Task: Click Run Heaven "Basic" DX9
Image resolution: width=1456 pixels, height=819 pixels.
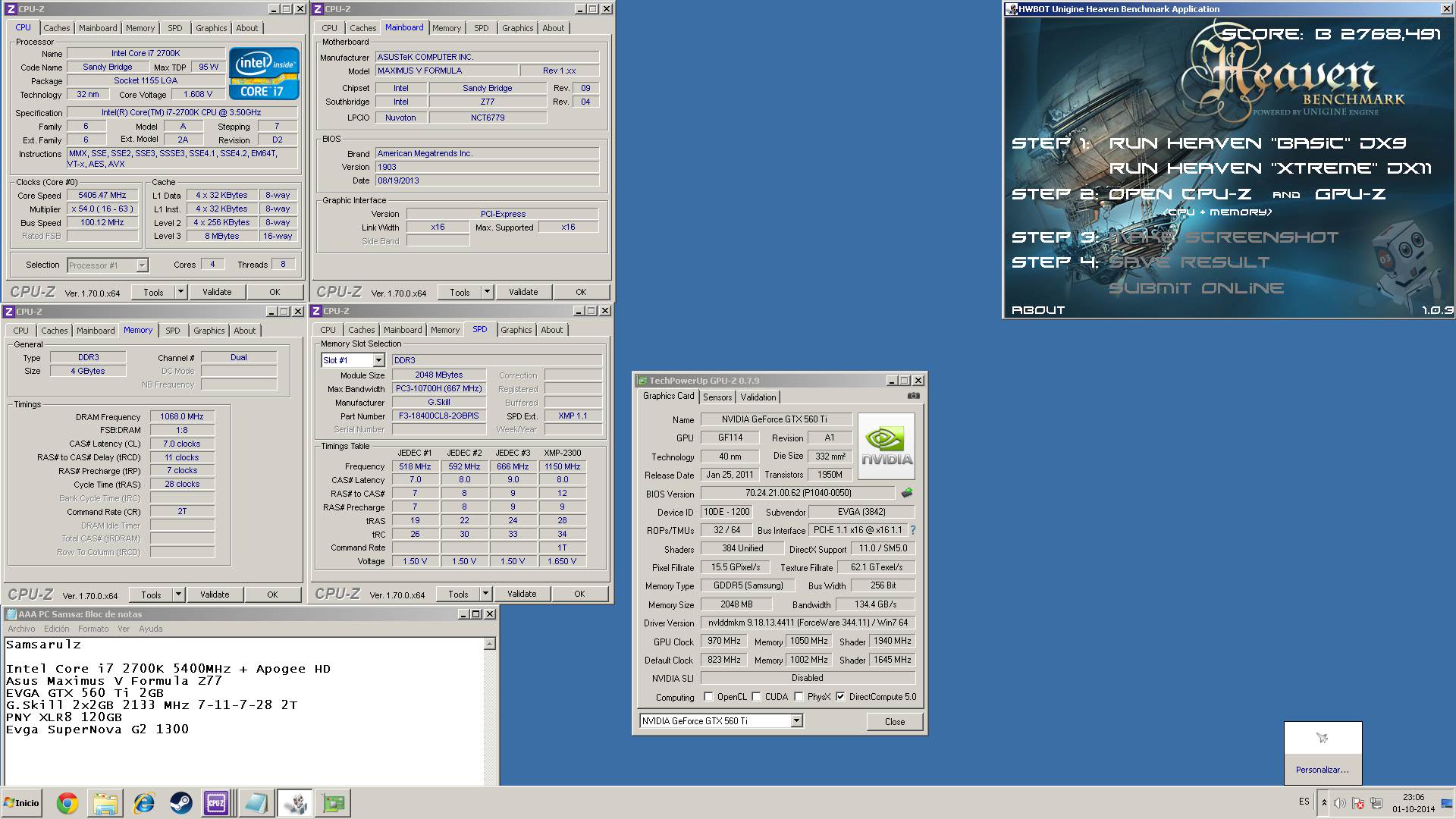Action: tap(1257, 143)
